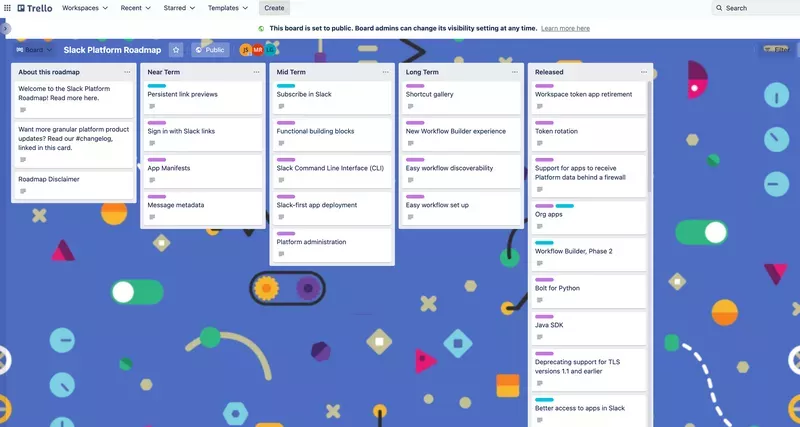Image resolution: width=800 pixels, height=427 pixels.
Task: Click description icon on Persistent link previews card
Action: 152,106
